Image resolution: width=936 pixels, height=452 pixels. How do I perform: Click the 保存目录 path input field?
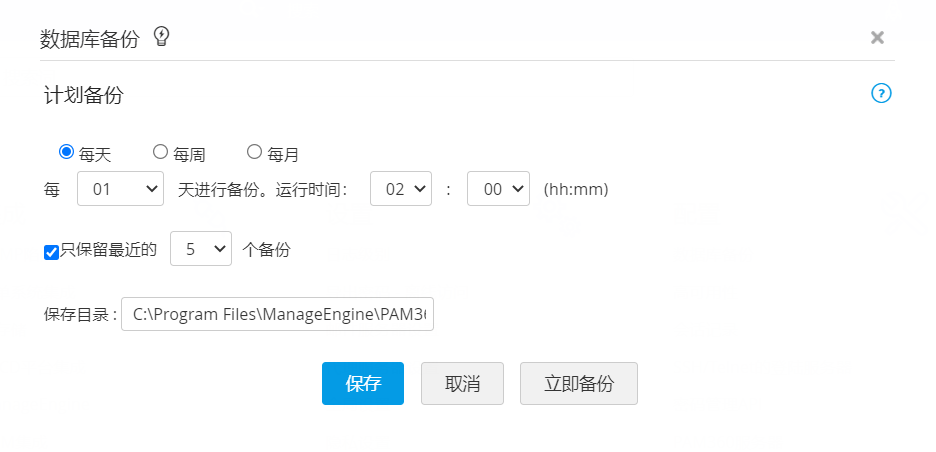(x=277, y=314)
